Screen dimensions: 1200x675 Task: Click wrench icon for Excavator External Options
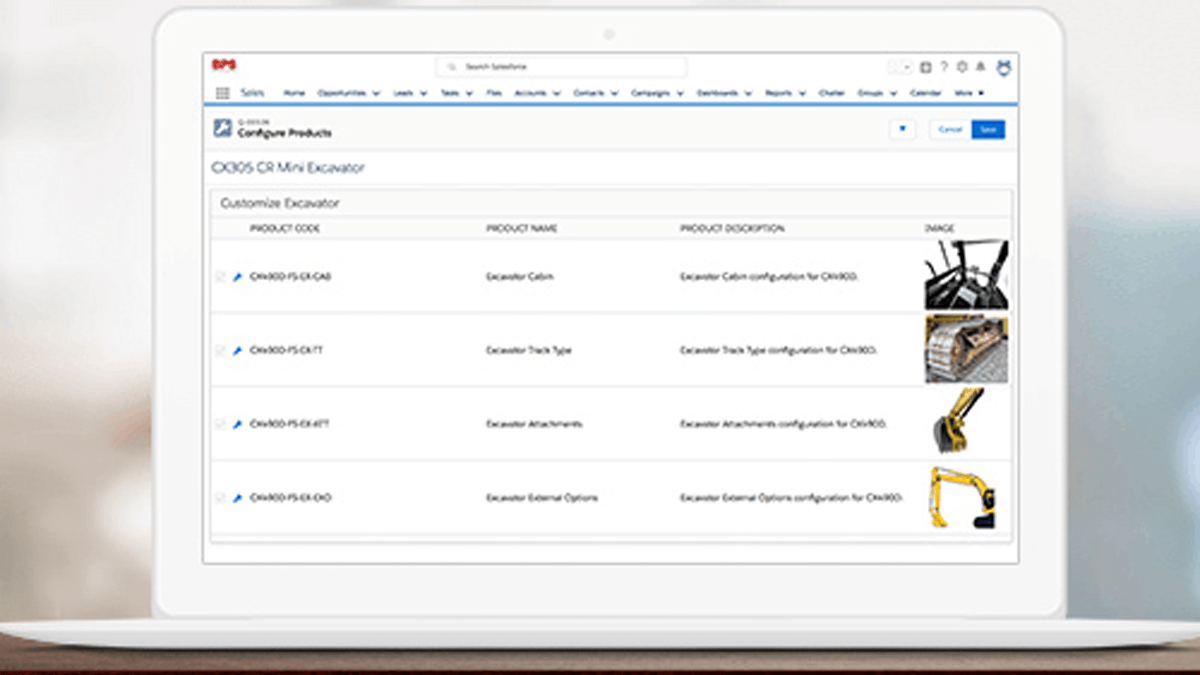[x=238, y=498]
